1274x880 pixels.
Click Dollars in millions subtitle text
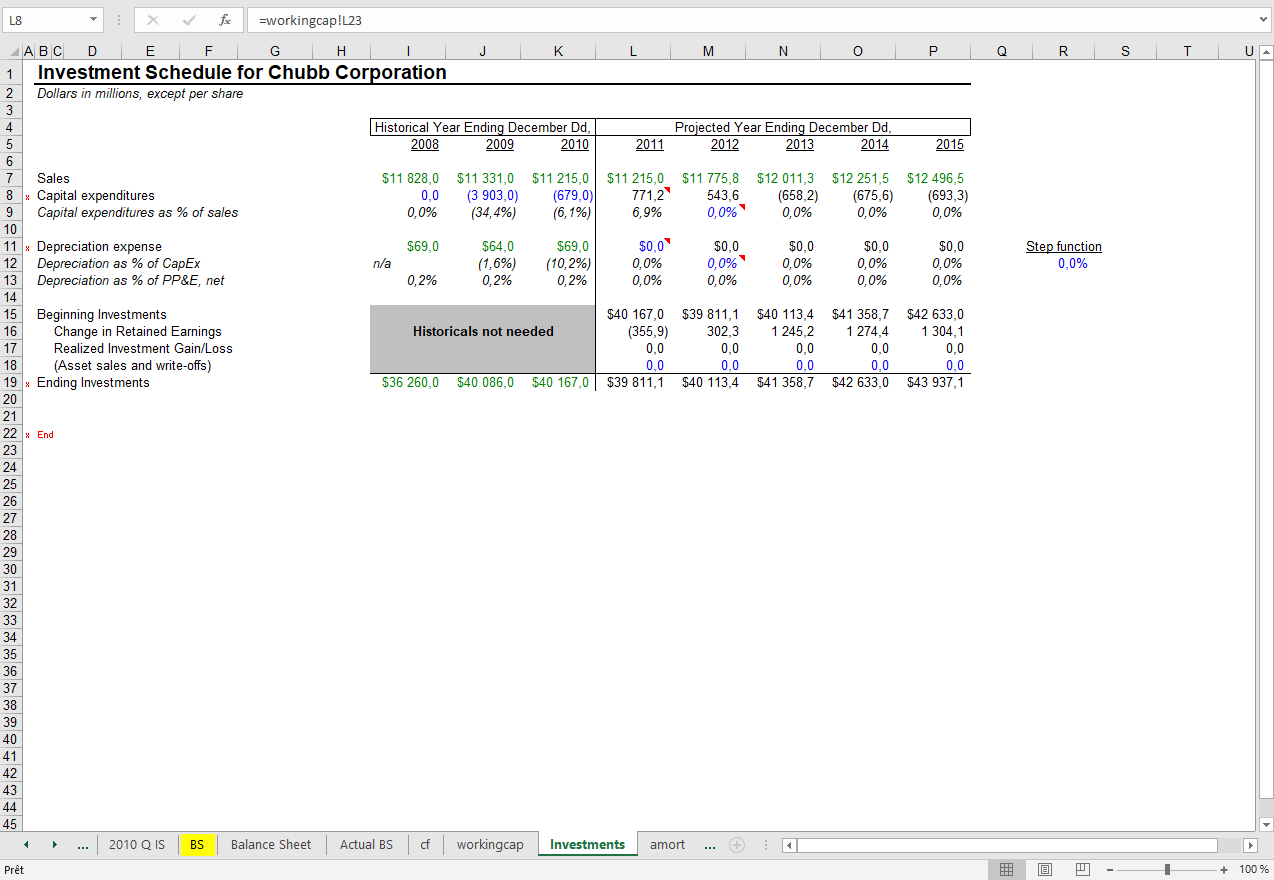click(x=140, y=93)
